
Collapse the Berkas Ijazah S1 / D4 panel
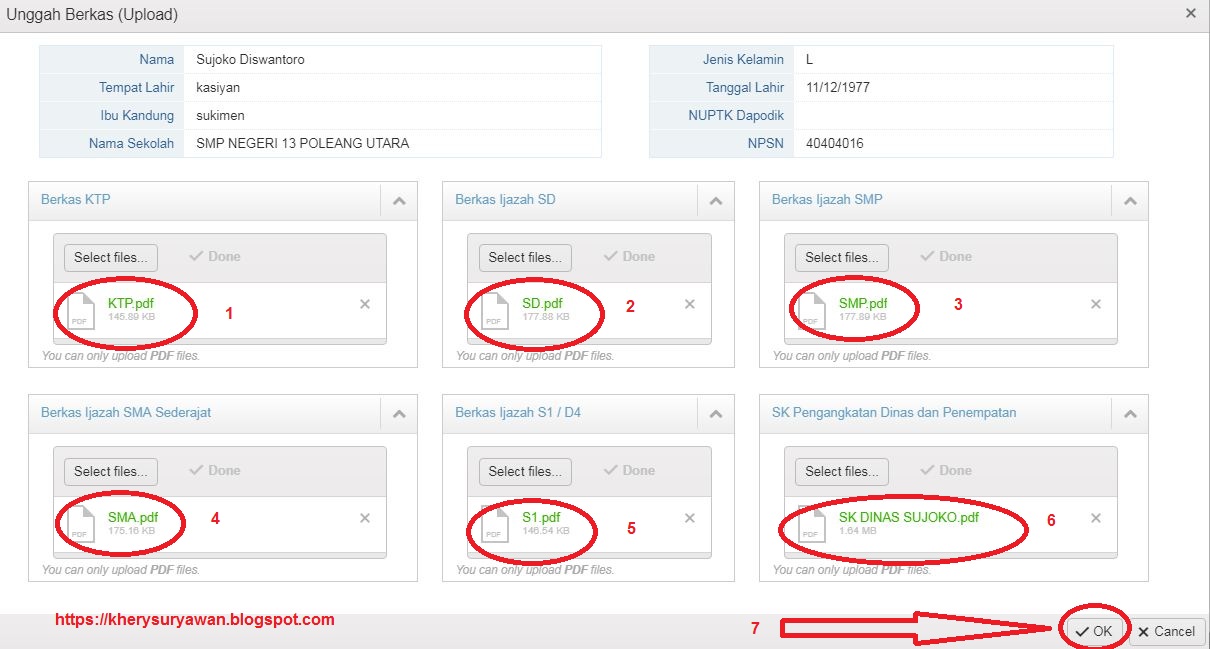click(x=715, y=413)
